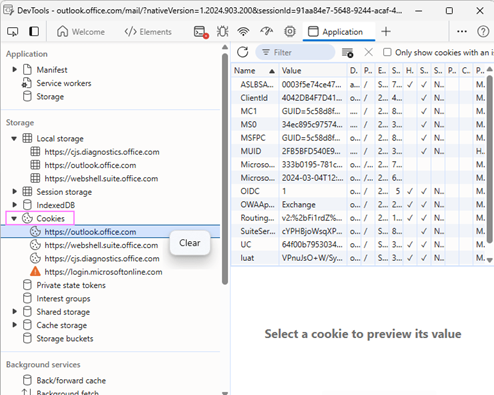Select cjs.diagnostics.office.com cookies entry
The width and height of the screenshot is (494, 395).
click(102, 259)
